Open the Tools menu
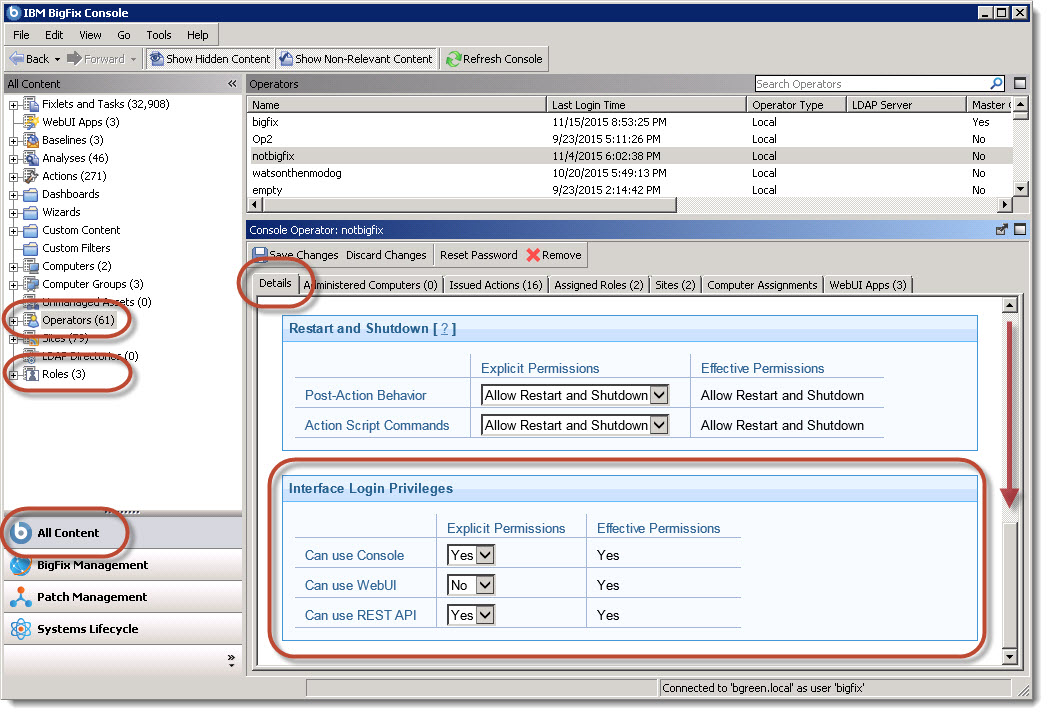Image resolution: width=1048 pixels, height=715 pixels. pyautogui.click(x=159, y=35)
